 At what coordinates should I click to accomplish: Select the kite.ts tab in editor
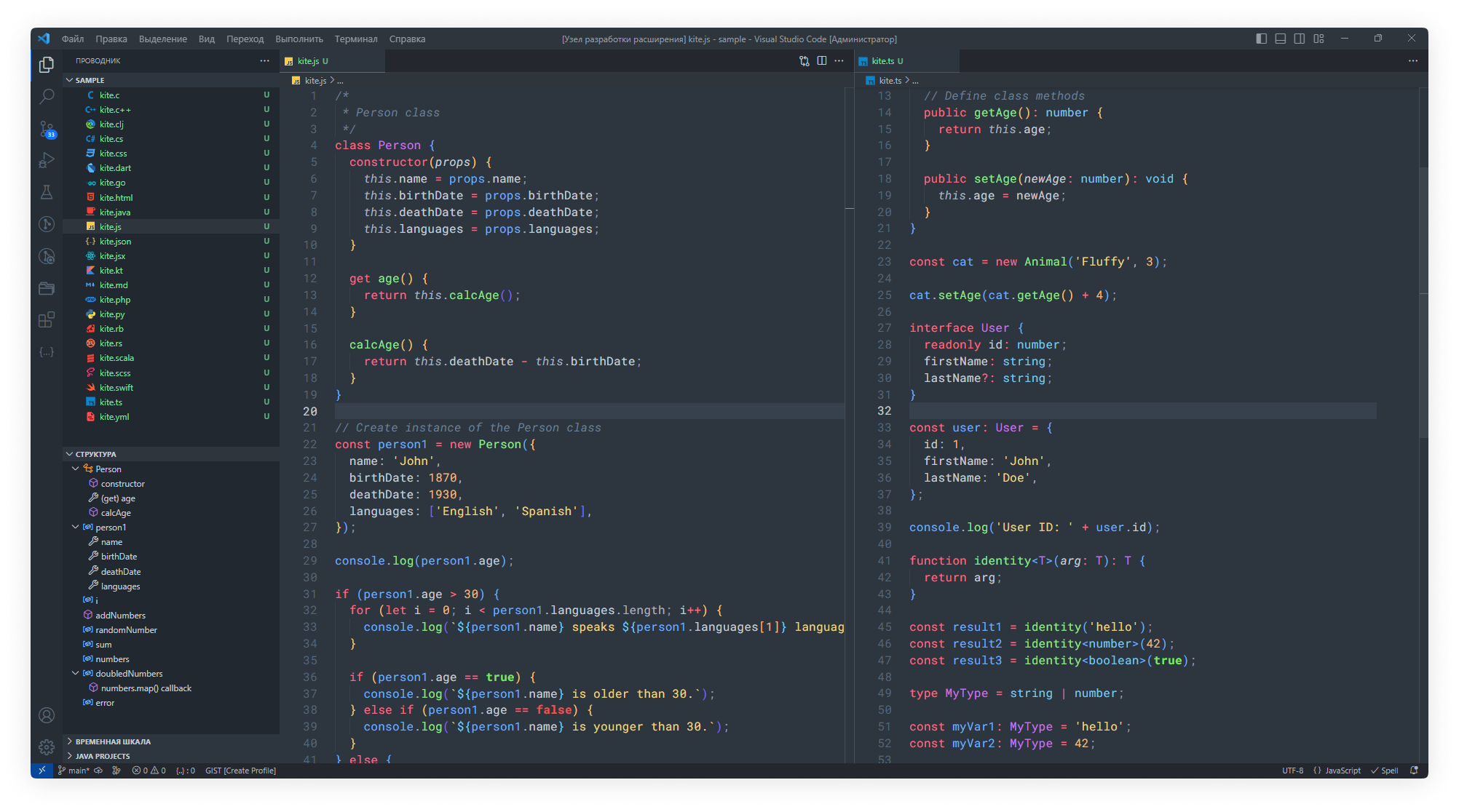pyautogui.click(x=889, y=61)
